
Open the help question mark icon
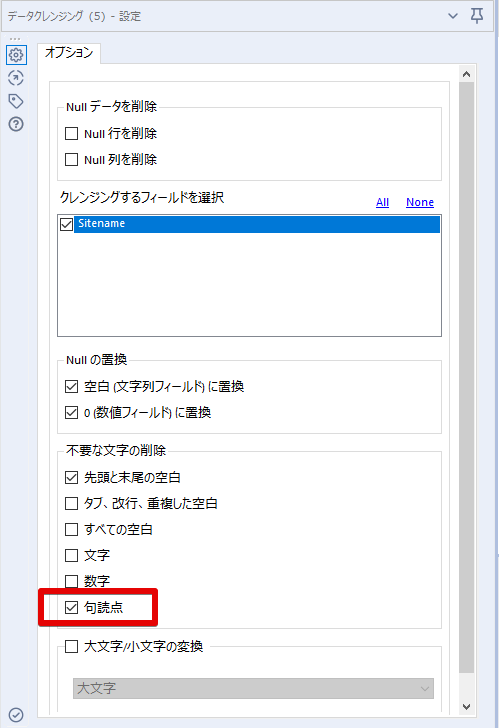16,124
